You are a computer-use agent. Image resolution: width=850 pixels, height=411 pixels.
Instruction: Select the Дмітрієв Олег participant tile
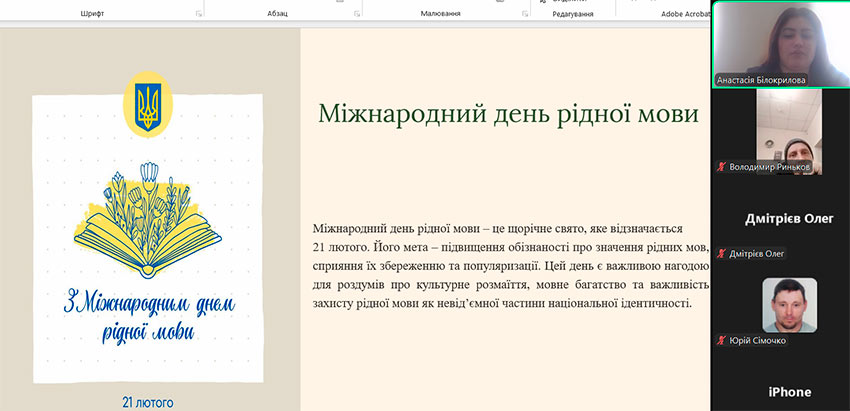pos(780,219)
